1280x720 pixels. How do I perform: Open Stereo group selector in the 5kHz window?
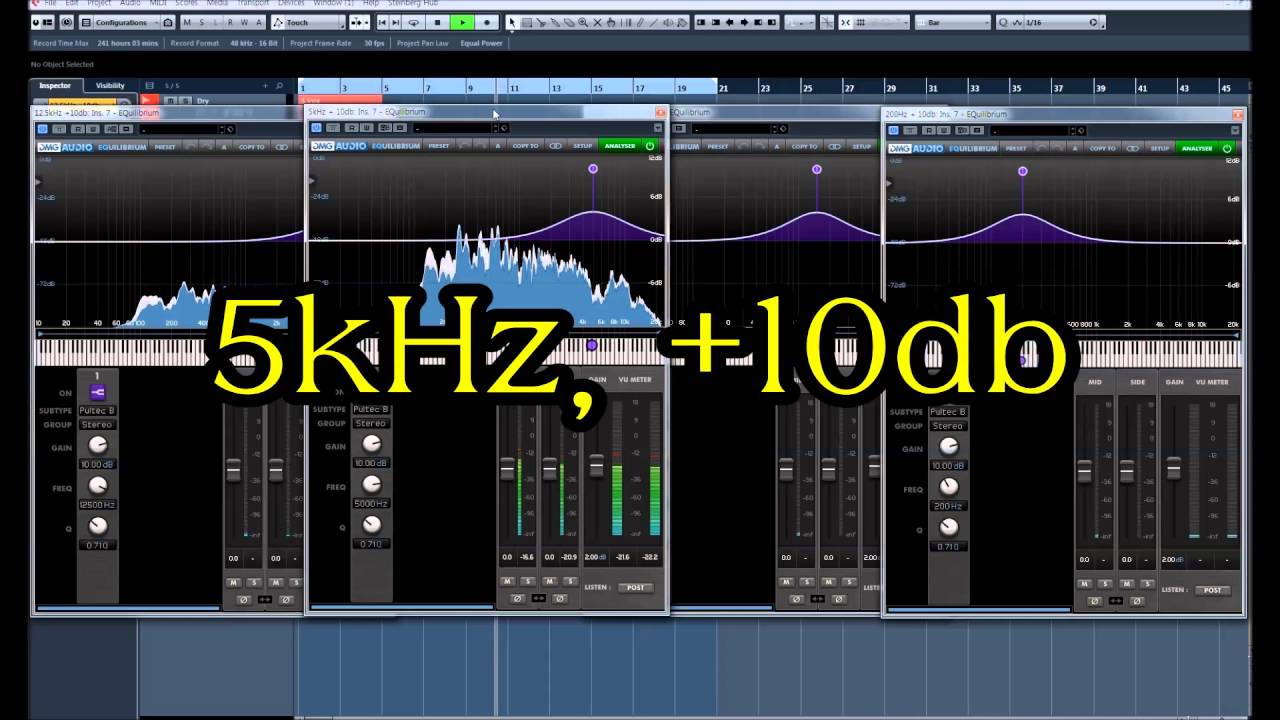coord(370,423)
